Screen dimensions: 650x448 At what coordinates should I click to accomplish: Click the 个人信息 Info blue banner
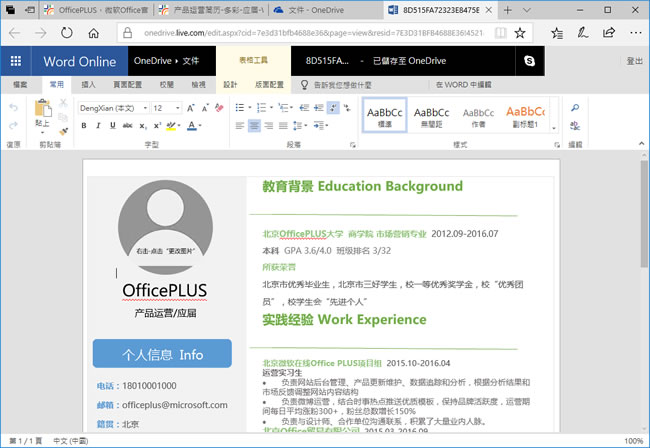162,354
